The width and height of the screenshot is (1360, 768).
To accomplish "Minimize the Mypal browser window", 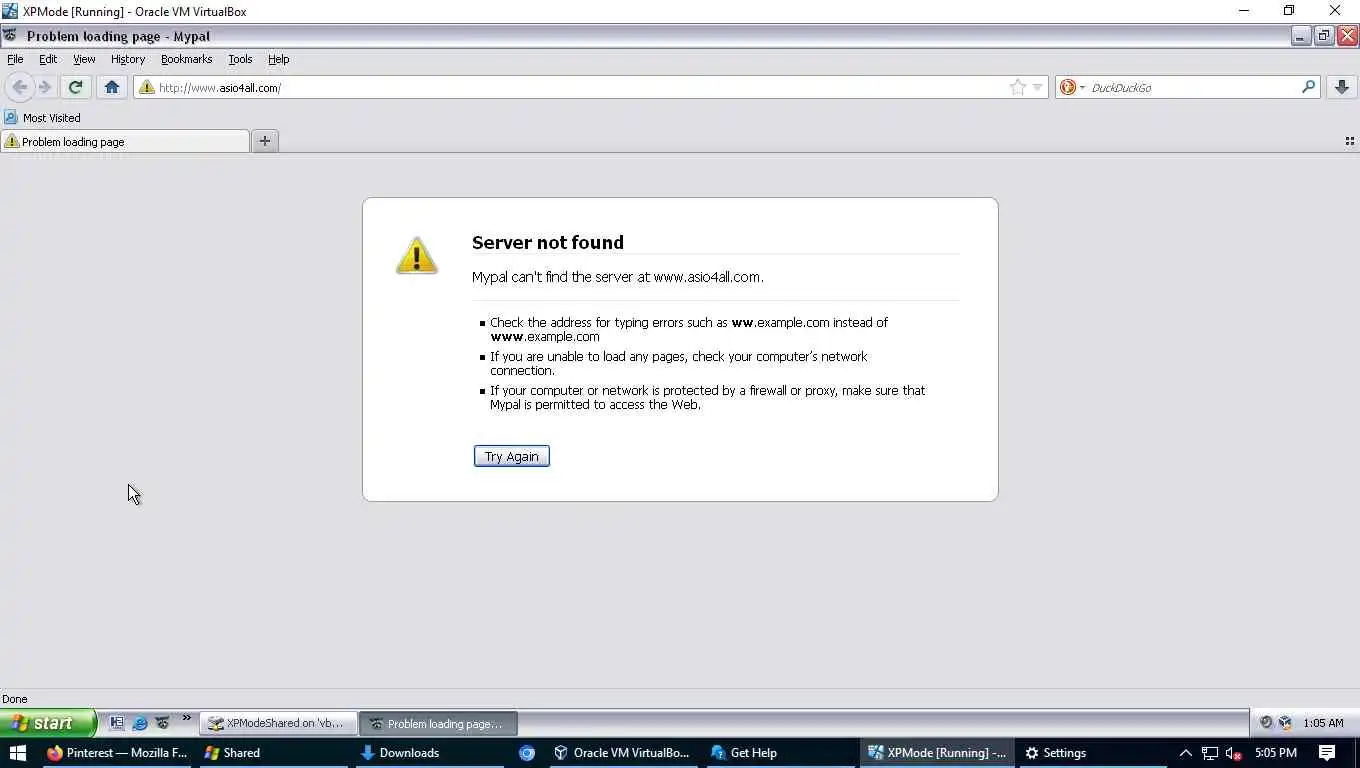I will (1300, 36).
